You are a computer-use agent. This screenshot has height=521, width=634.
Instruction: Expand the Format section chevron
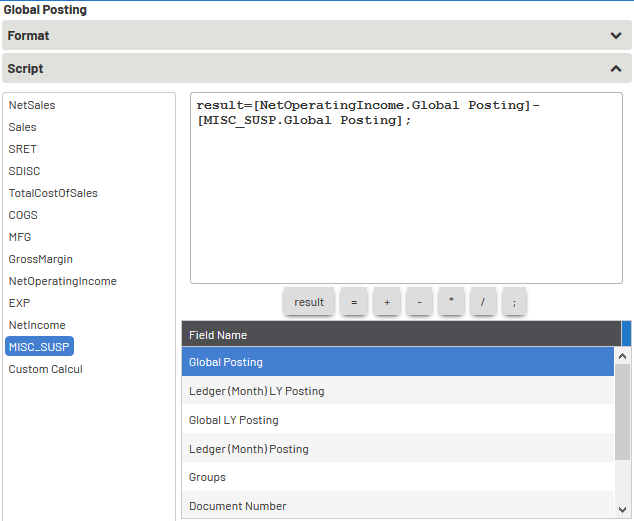(616, 35)
